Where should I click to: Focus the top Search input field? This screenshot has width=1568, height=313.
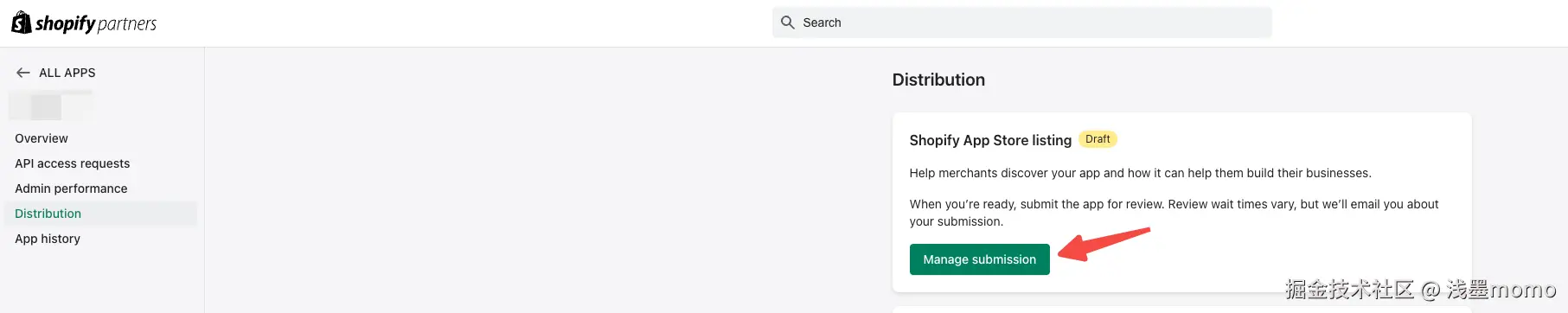(x=1021, y=22)
